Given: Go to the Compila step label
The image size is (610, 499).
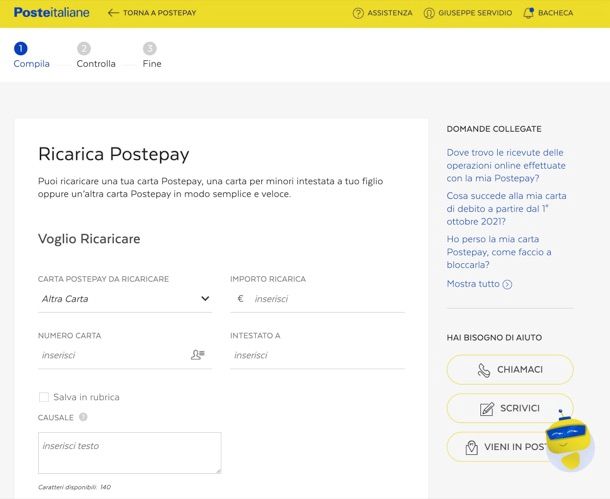Looking at the screenshot, I should tap(32, 64).
